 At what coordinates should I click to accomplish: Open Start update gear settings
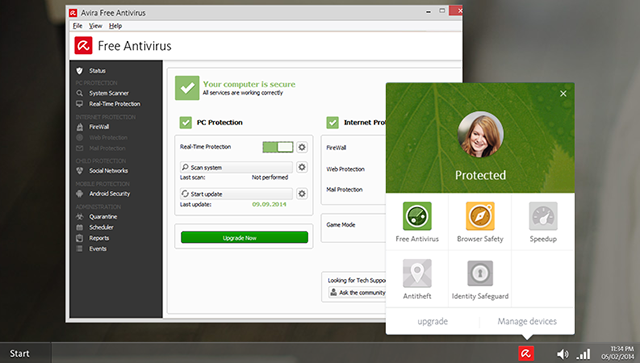pos(302,194)
